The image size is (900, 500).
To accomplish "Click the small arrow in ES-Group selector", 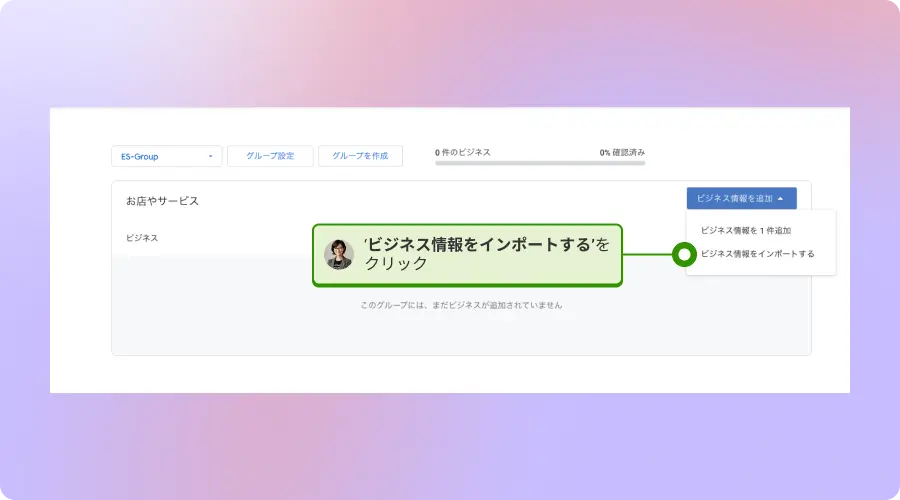I will tap(210, 157).
